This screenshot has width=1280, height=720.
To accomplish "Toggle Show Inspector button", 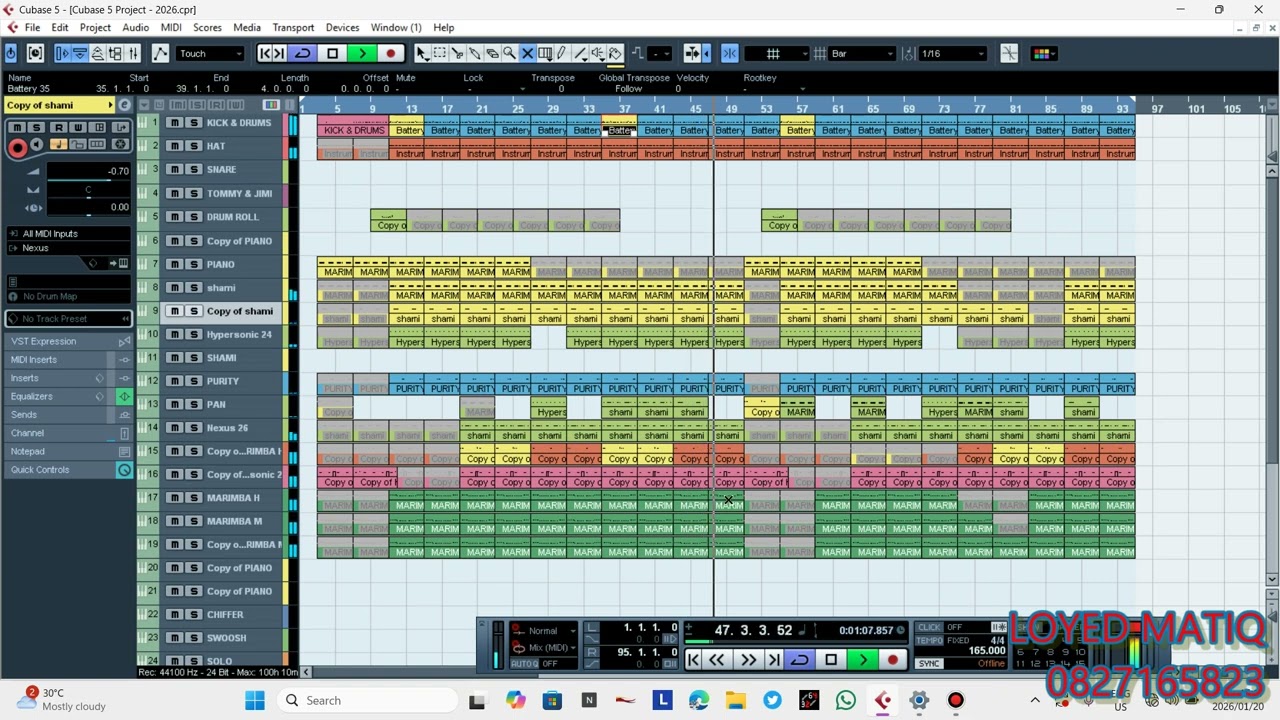I will [x=63, y=53].
